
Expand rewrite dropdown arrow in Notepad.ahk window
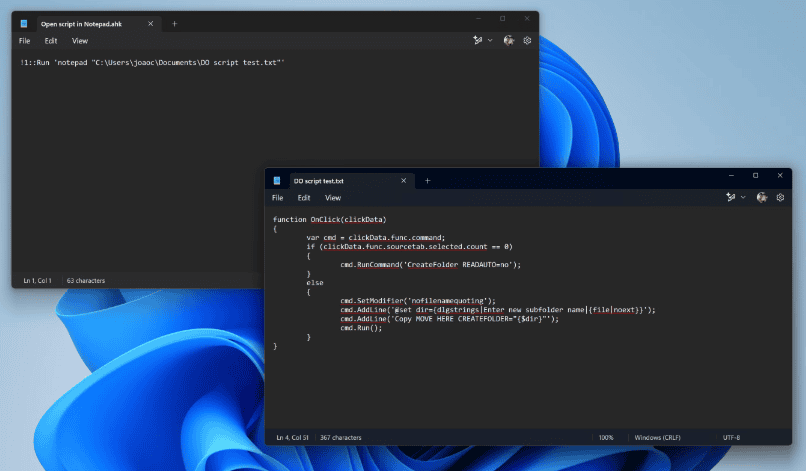point(490,41)
